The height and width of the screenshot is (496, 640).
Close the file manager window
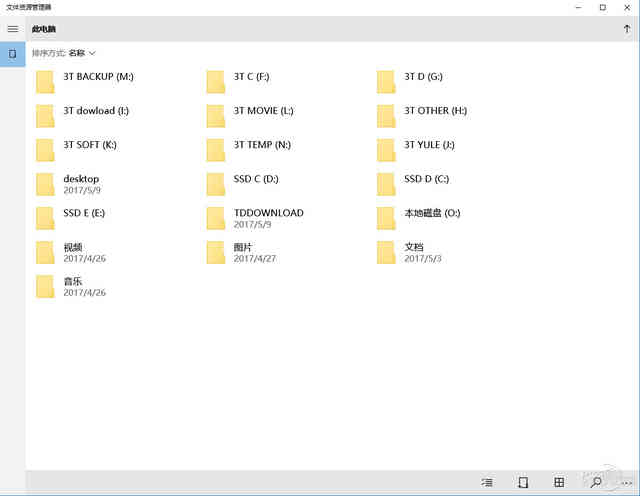click(627, 7)
